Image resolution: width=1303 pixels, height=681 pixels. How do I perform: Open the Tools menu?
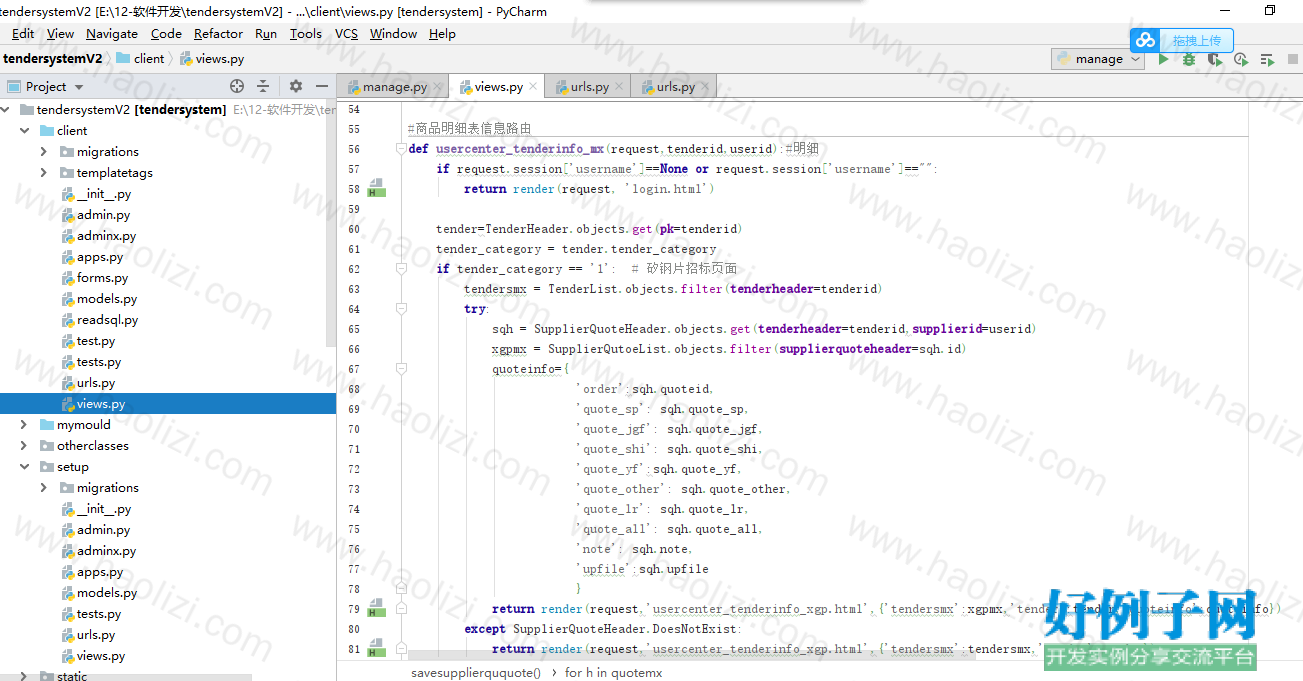306,33
